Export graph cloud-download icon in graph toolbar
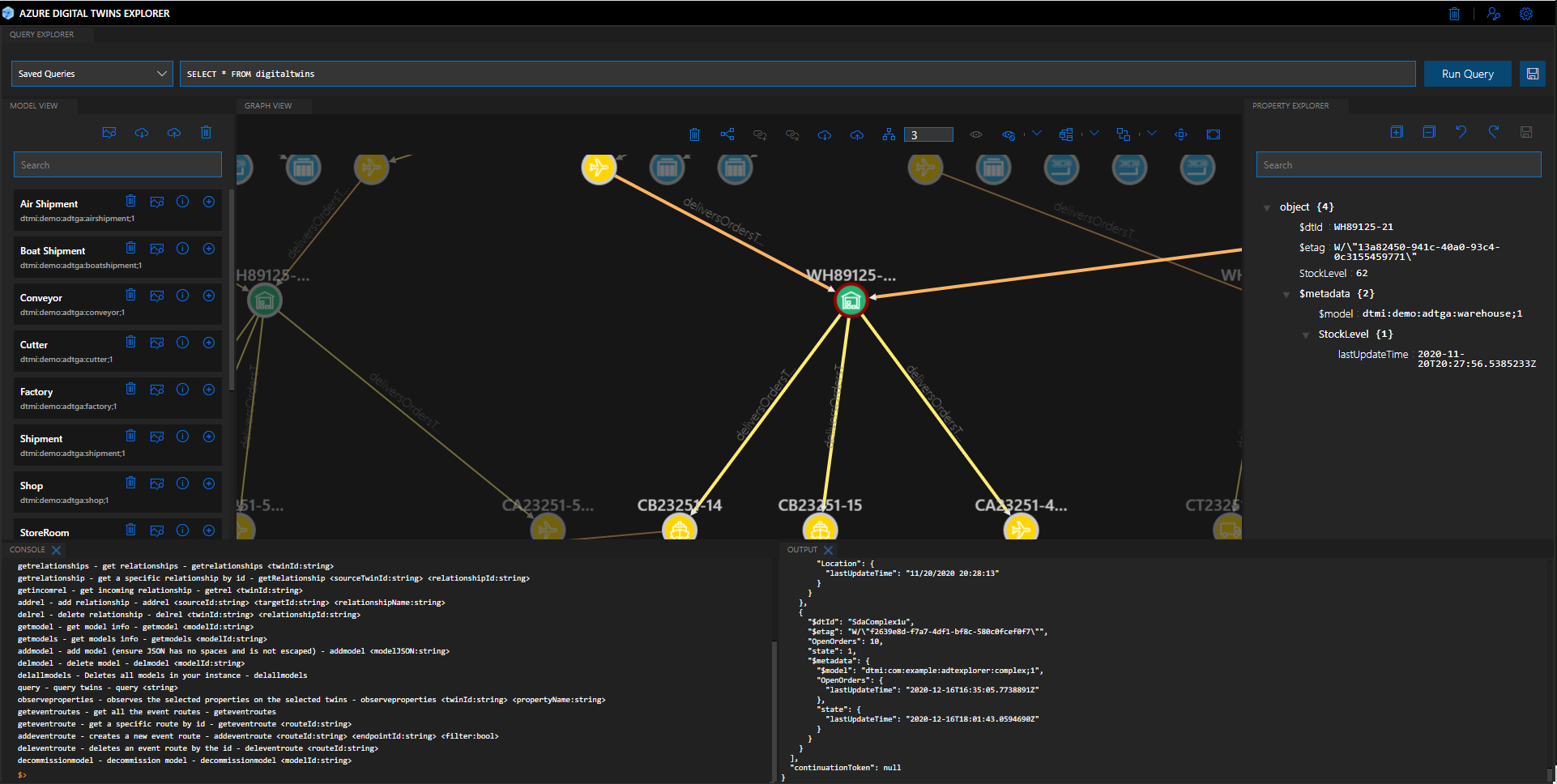Image resolution: width=1557 pixels, height=784 pixels. click(x=825, y=134)
